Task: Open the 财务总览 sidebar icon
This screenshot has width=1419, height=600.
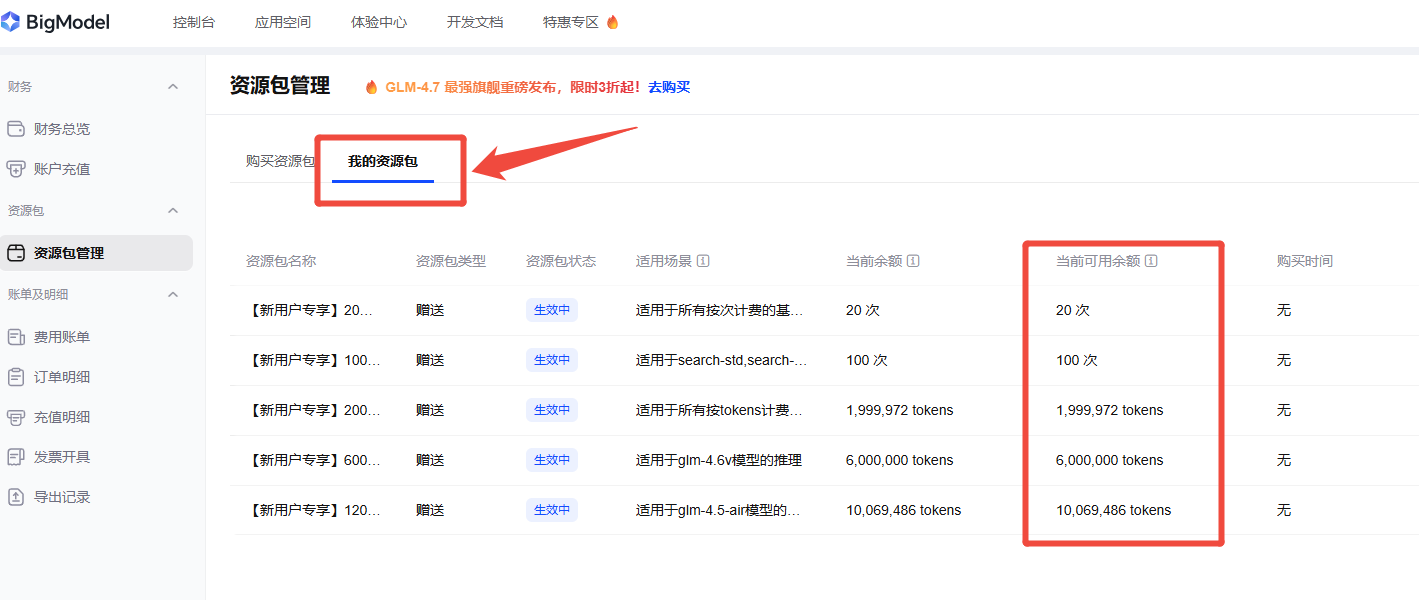Action: pos(15,128)
